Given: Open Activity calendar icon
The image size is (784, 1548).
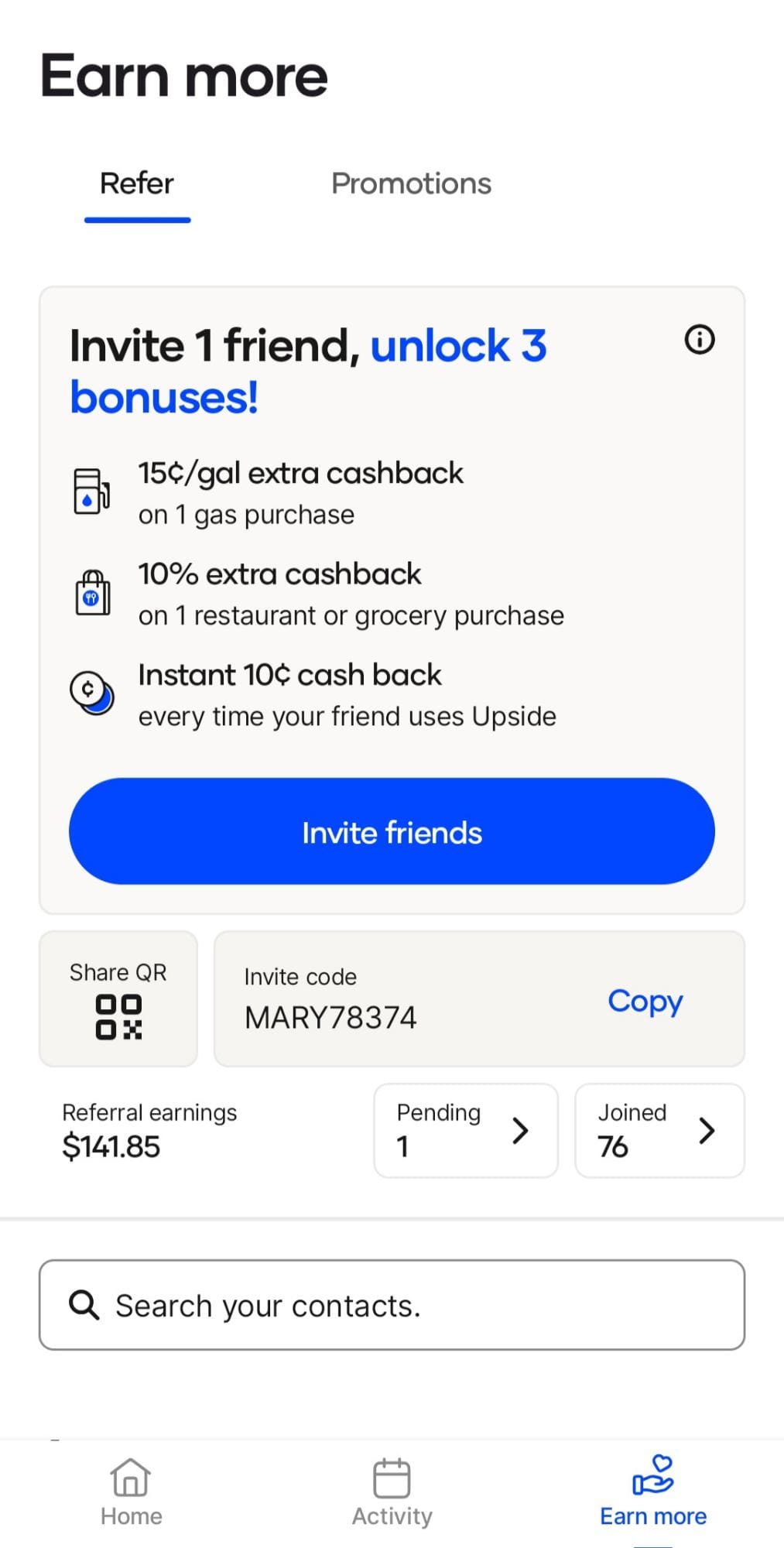Looking at the screenshot, I should tap(392, 1478).
